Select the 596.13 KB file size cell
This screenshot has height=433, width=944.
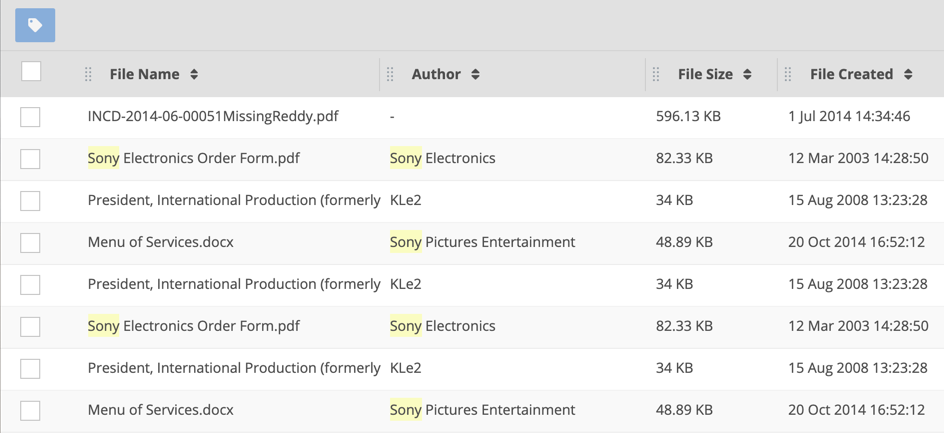[688, 117]
